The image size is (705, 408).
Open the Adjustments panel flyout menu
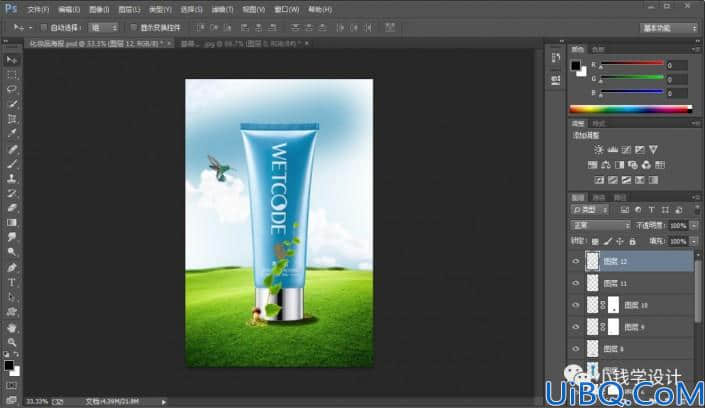coord(696,123)
